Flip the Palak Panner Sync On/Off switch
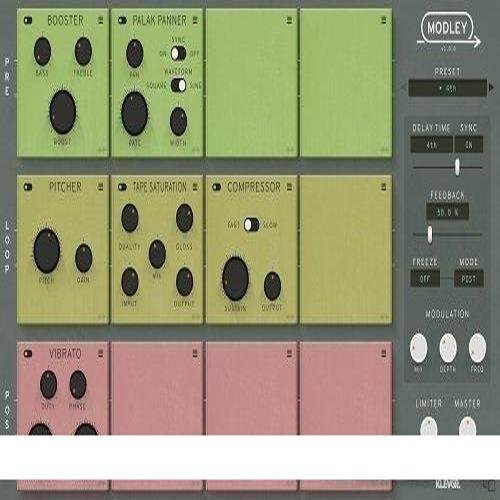The image size is (500, 500). 178,53
